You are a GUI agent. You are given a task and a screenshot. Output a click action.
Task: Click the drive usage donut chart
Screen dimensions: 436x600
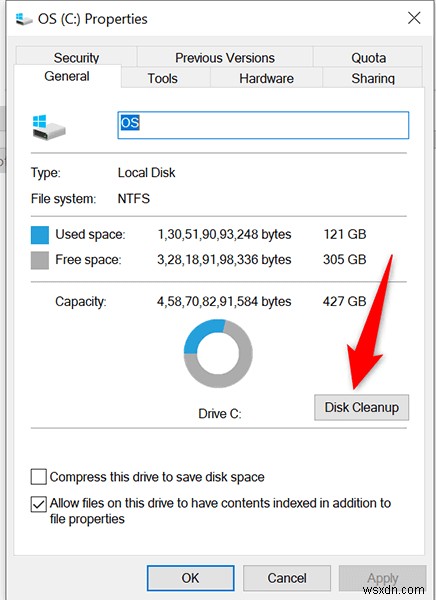pos(218,354)
